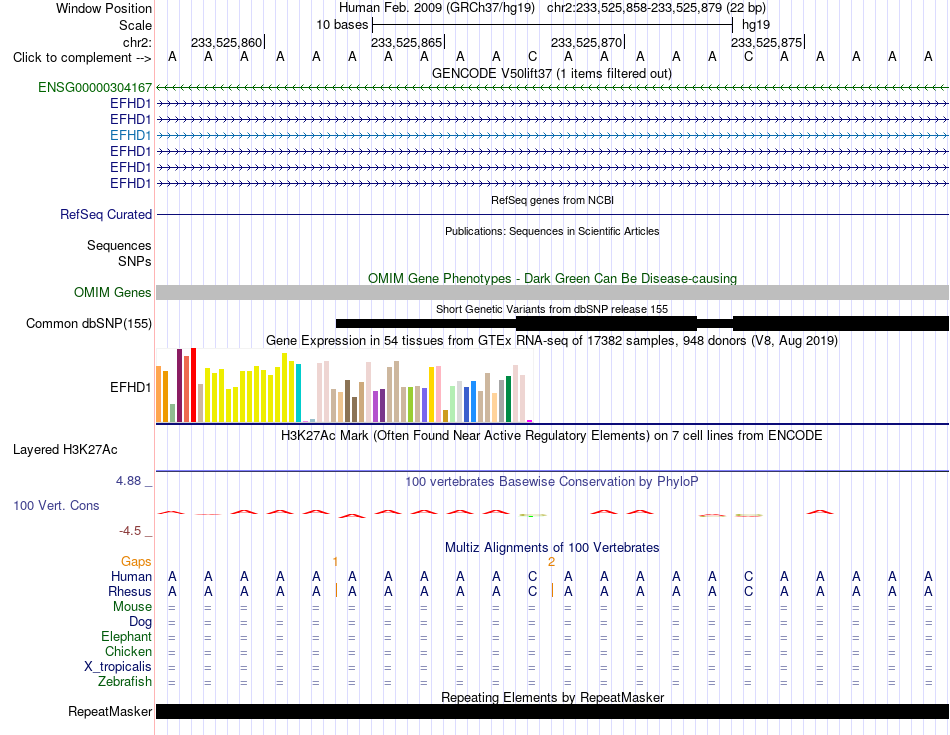Image resolution: width=950 pixels, height=735 pixels.
Task: Select the Human alignment row label
Action: (131, 576)
